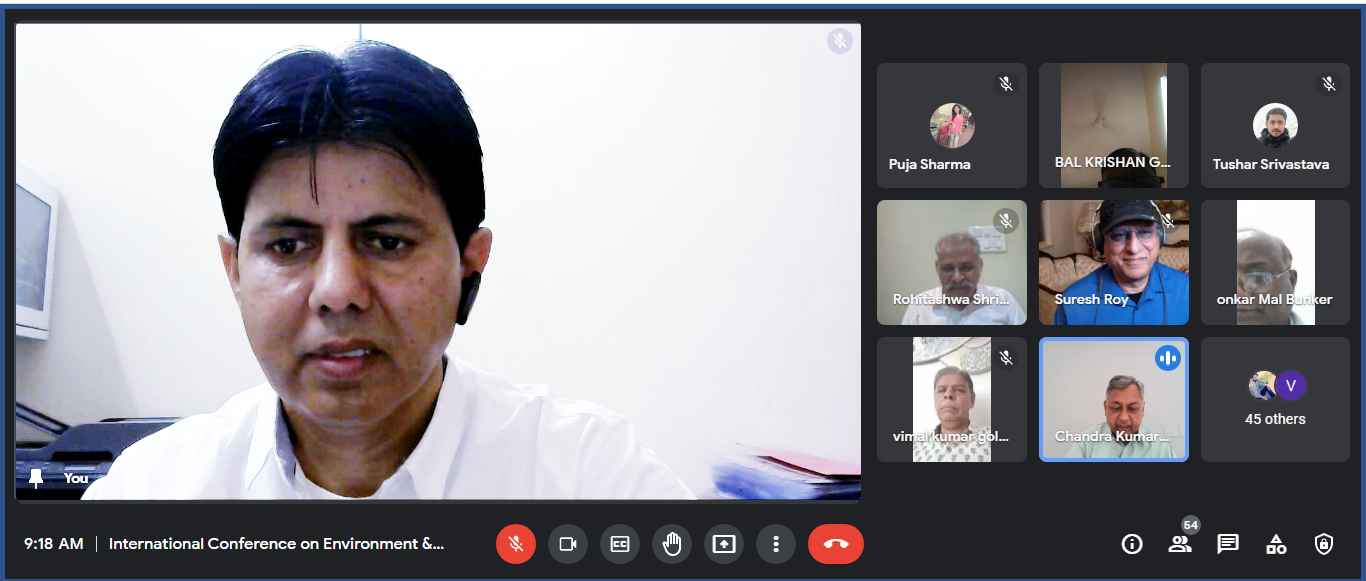Open the 45 others tile
1366x581 pixels.
point(1276,399)
